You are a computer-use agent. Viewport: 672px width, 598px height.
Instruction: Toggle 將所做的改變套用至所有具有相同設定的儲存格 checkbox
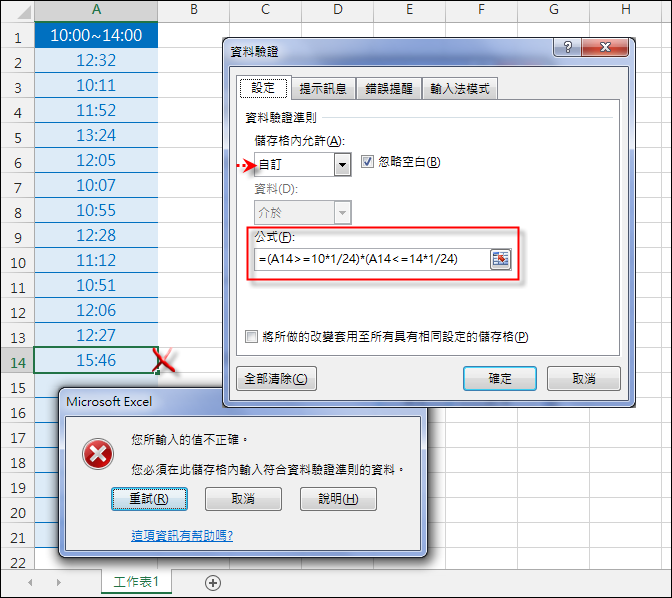click(x=252, y=337)
